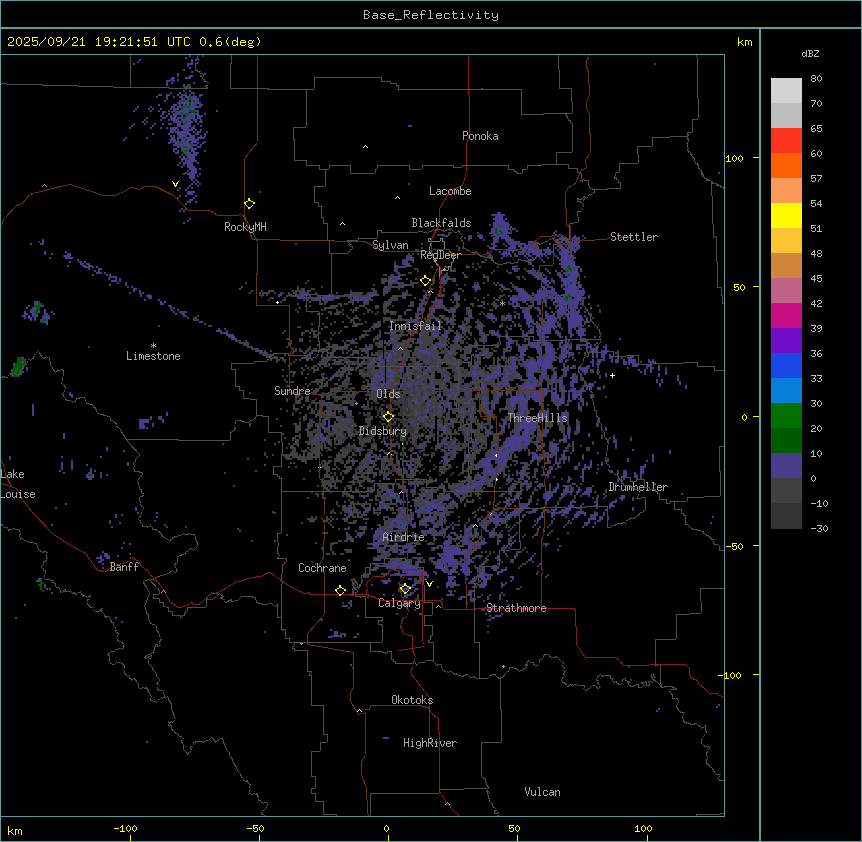Click the yellow diamond marker above Didsbury
This screenshot has height=842, width=862.
tap(388, 416)
